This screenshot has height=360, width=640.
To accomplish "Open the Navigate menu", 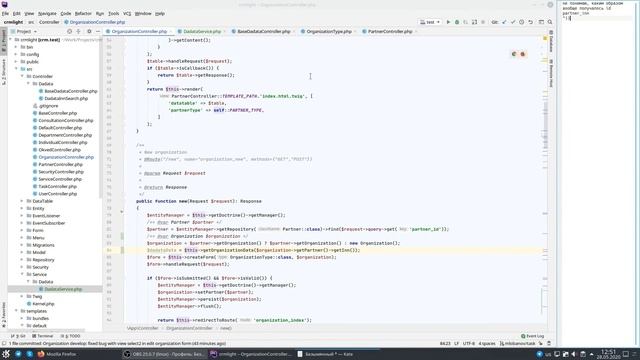I will [x=47, y=13].
